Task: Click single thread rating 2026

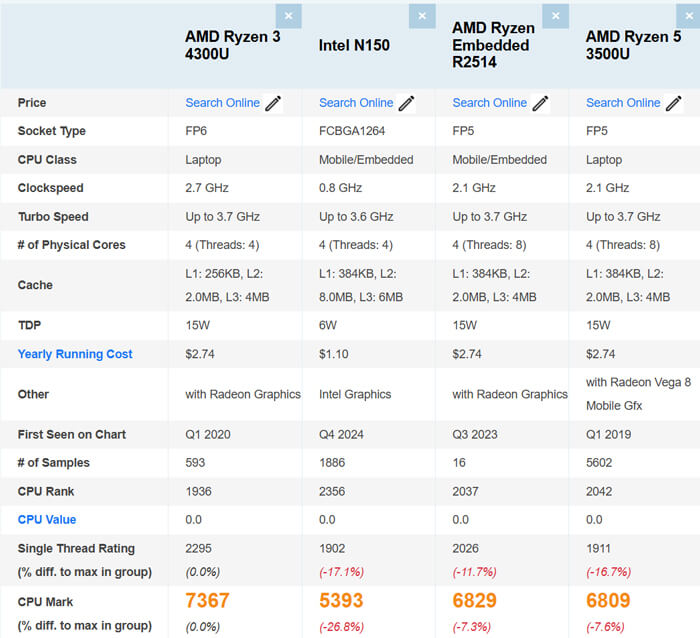Action: tap(465, 549)
